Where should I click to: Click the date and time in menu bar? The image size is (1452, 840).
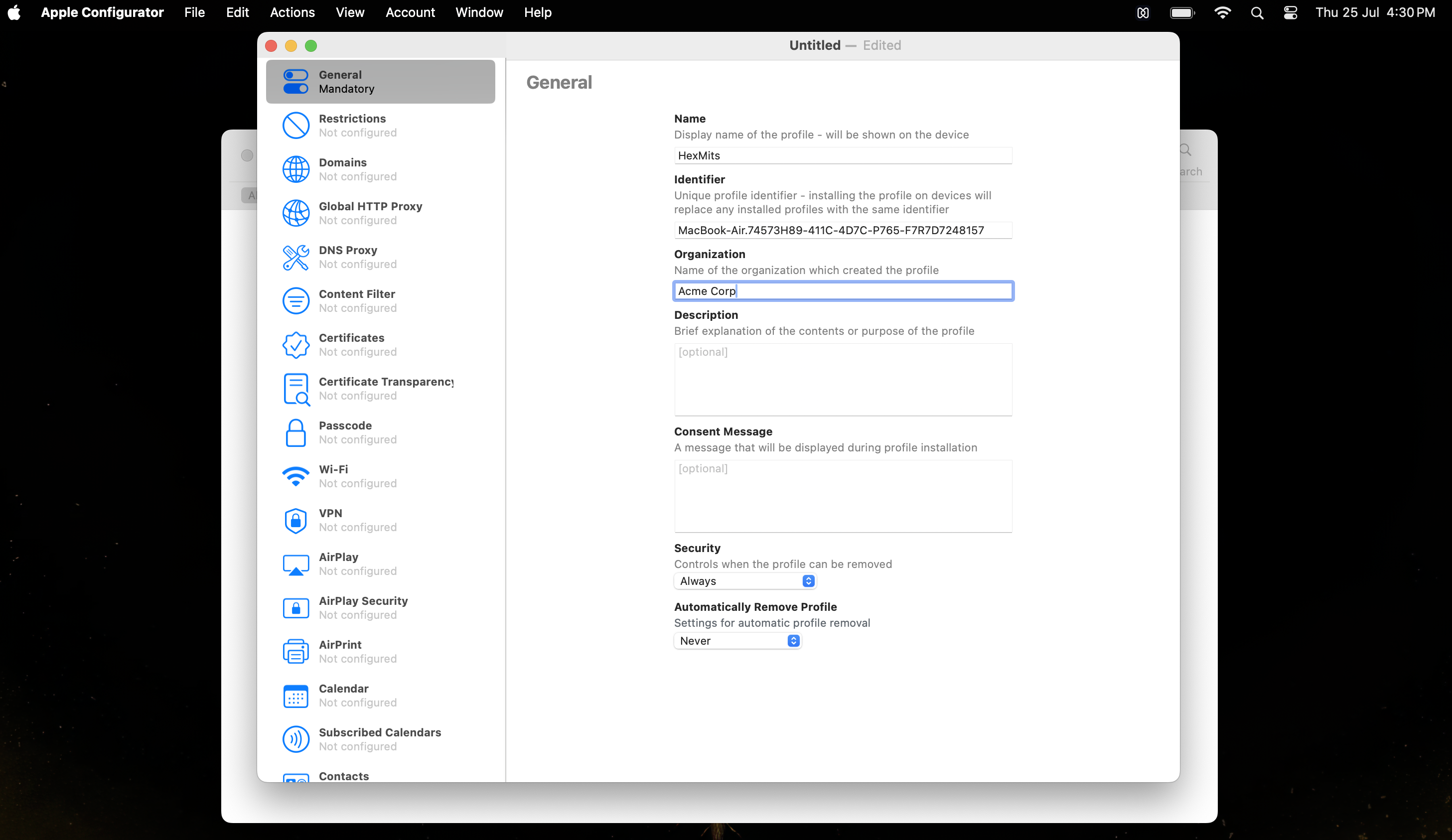(x=1375, y=12)
